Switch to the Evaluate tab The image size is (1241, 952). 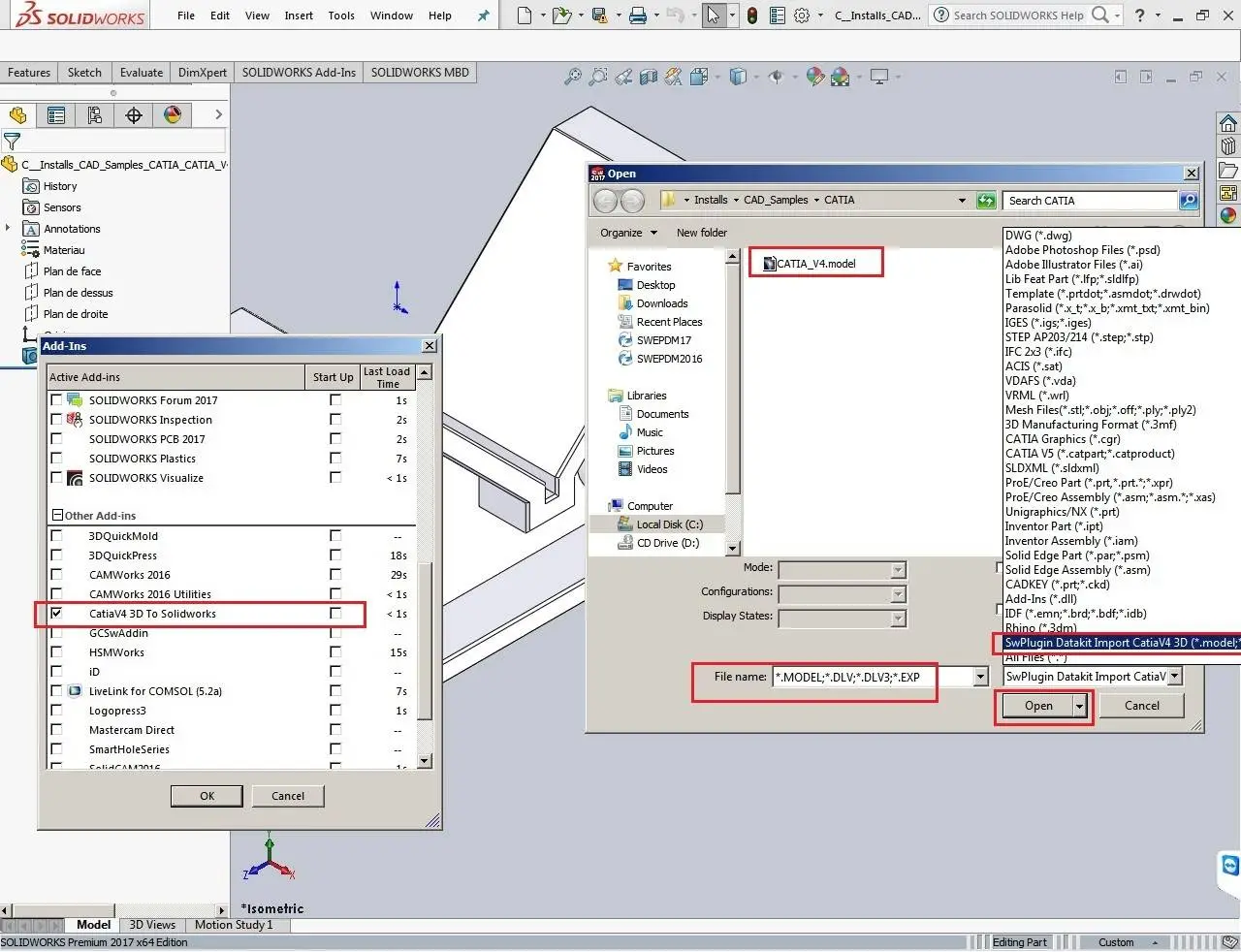coord(142,73)
